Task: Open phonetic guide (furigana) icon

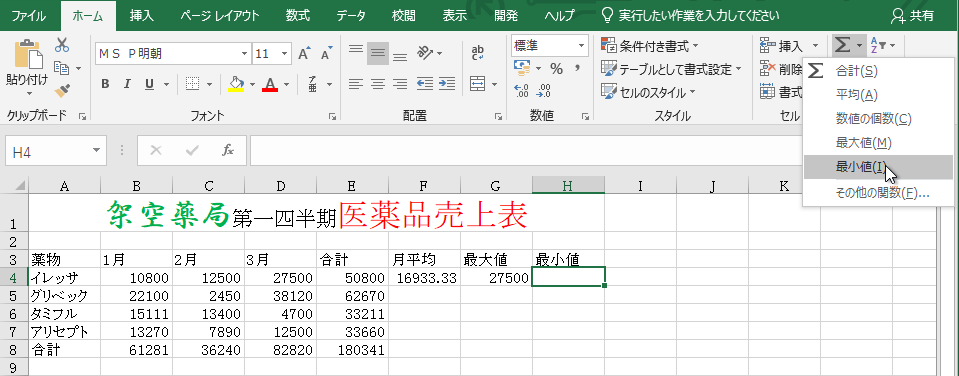Action: (313, 84)
